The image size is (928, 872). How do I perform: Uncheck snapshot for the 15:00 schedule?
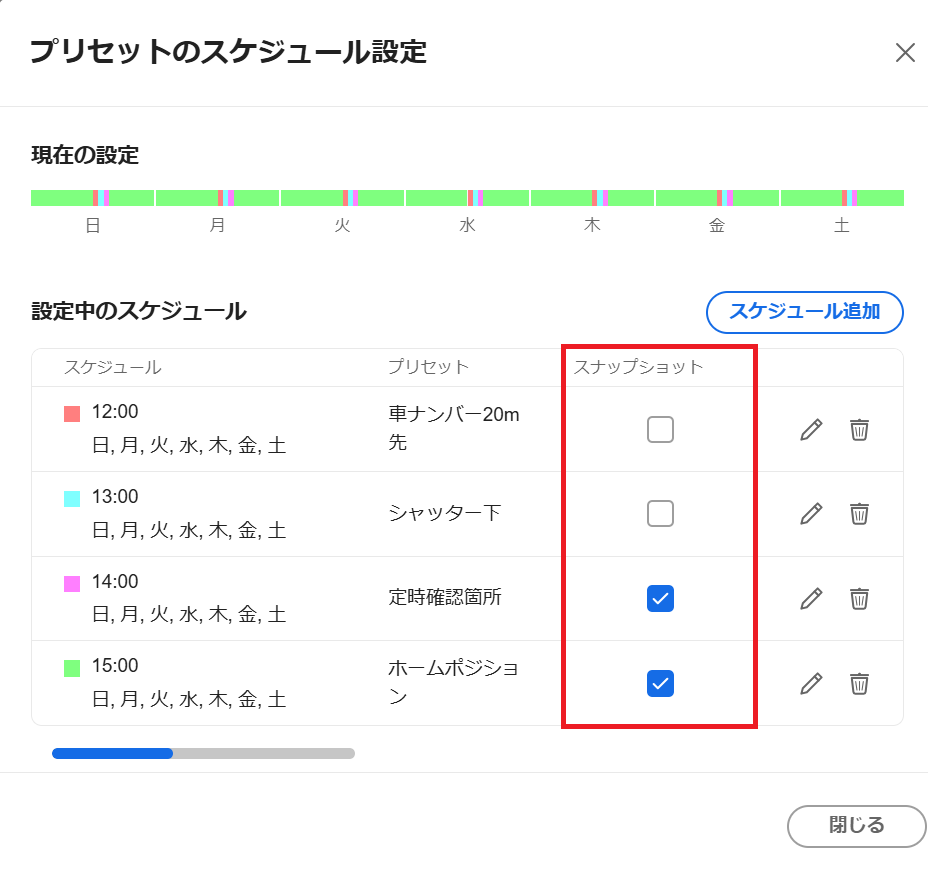pos(660,684)
